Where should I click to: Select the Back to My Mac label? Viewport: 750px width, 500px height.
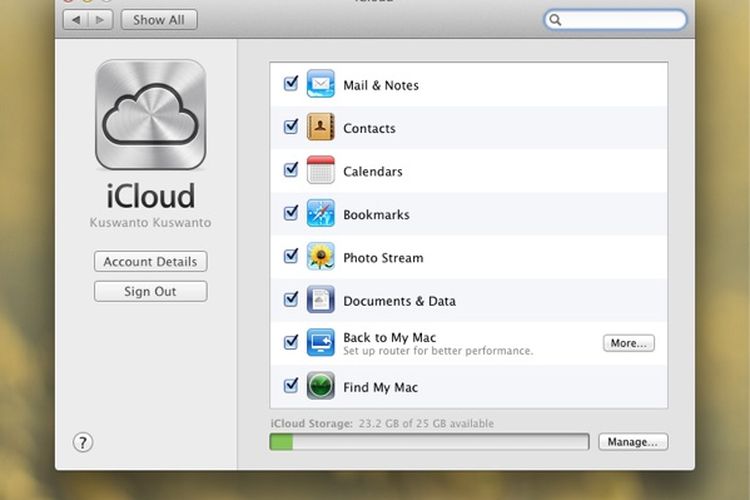389,337
